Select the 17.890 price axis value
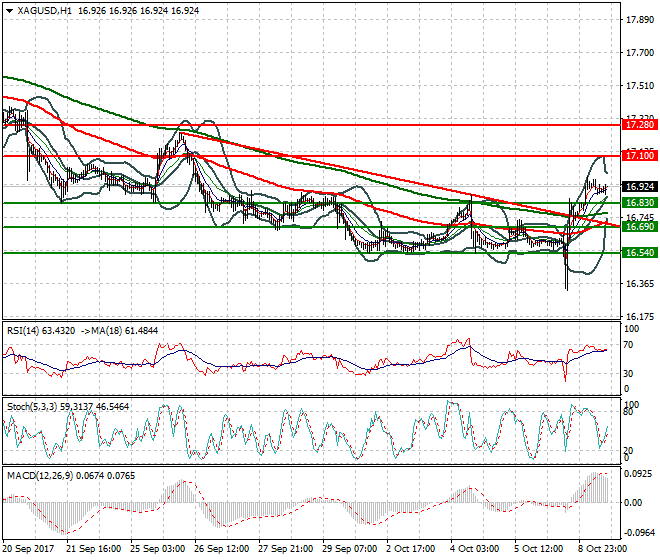This screenshot has width=660, height=560. tap(640, 20)
